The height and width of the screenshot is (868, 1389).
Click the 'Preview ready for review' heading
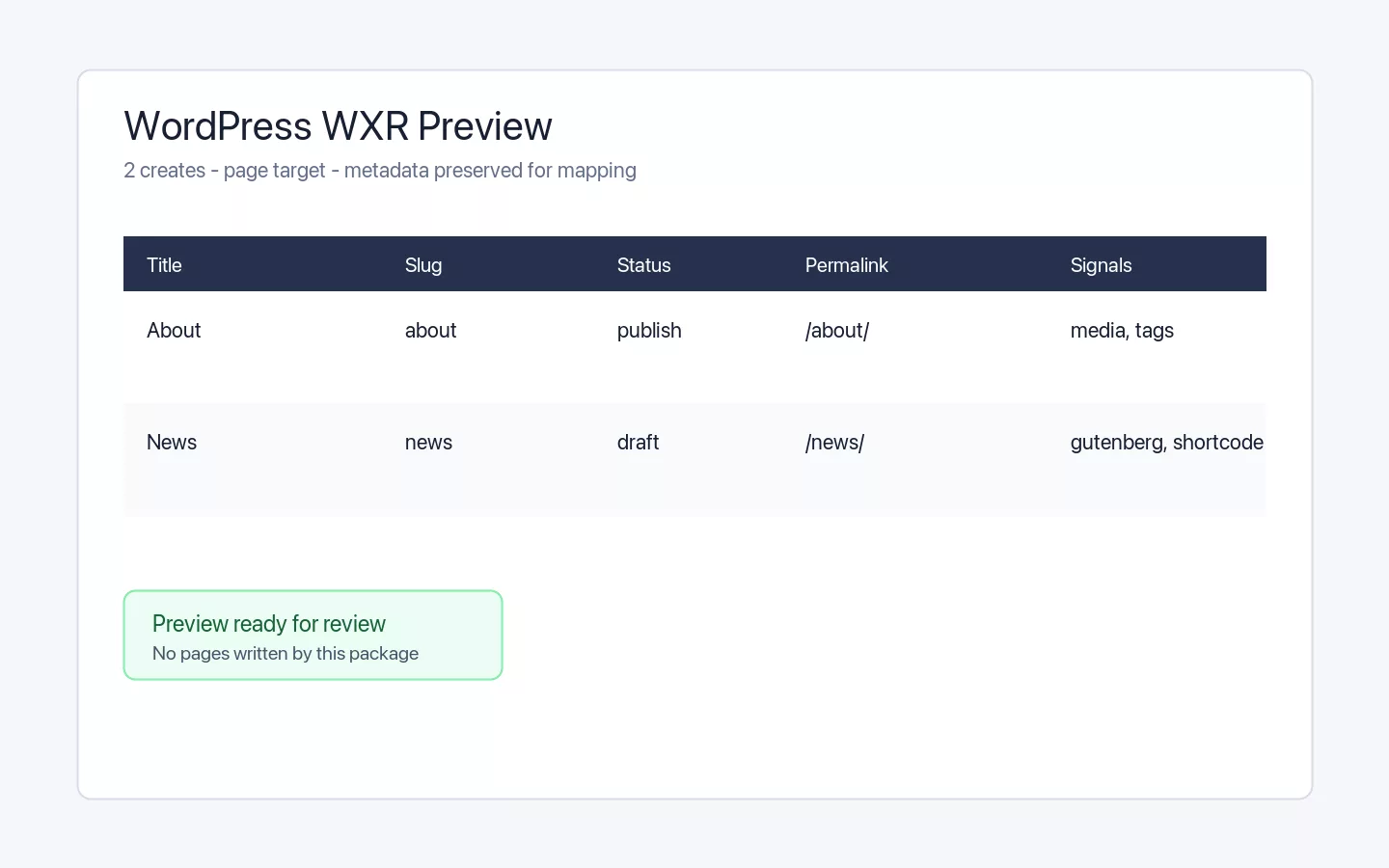point(269,624)
